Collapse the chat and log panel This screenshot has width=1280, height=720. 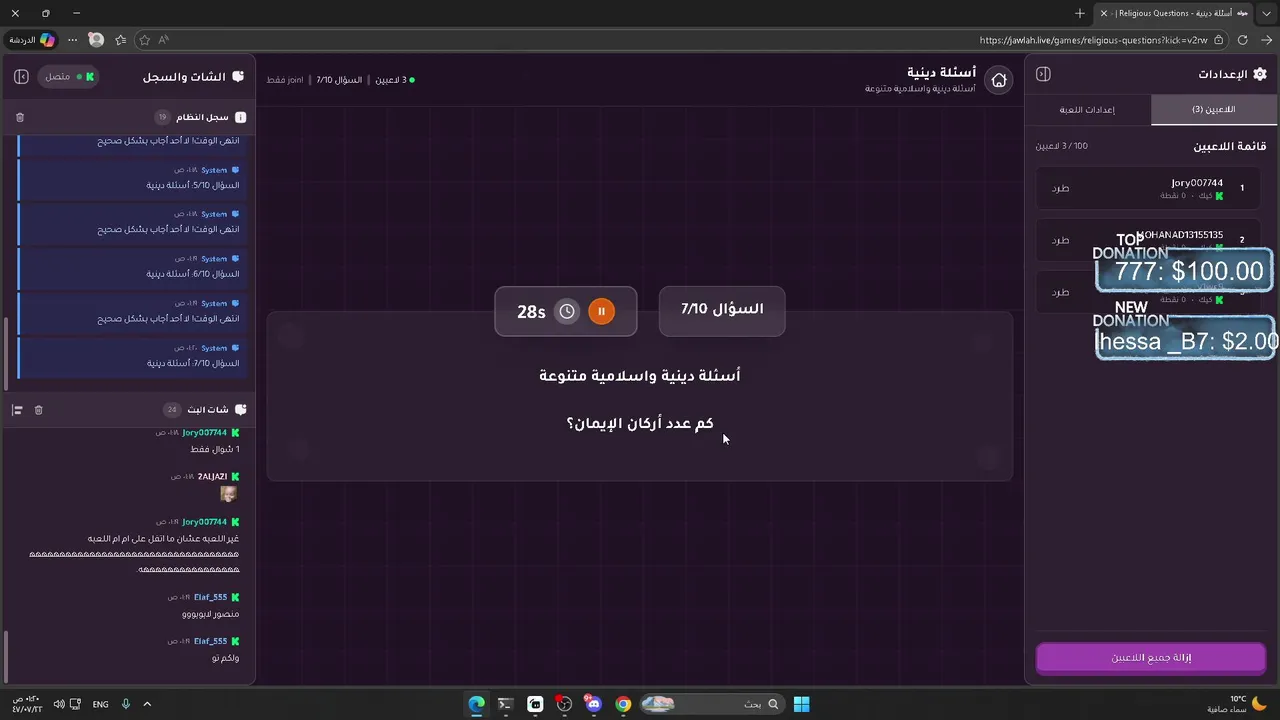coord(22,76)
